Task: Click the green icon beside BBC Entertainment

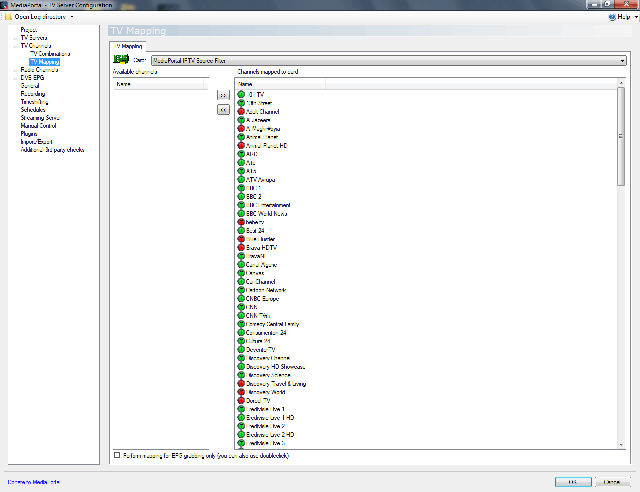Action: (x=241, y=205)
